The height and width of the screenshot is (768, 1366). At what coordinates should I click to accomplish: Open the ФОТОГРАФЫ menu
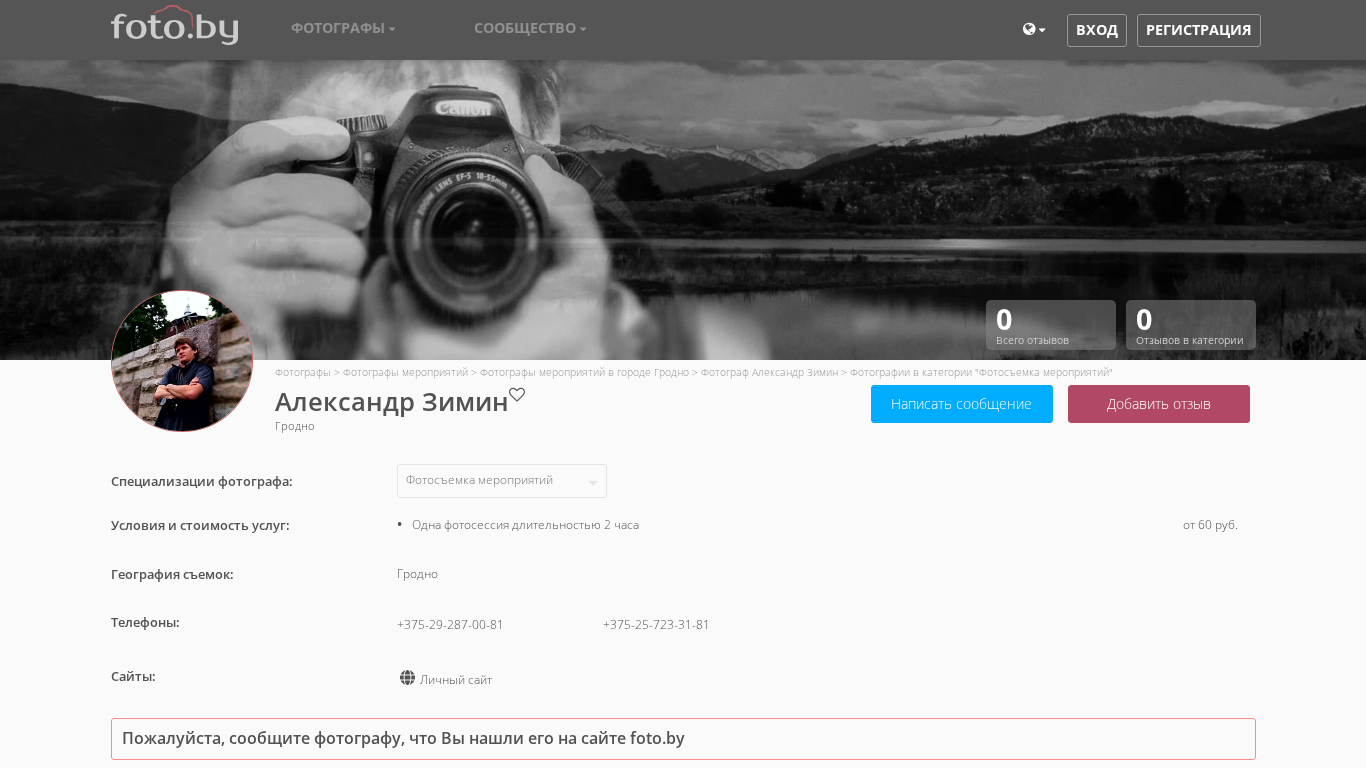pos(343,28)
